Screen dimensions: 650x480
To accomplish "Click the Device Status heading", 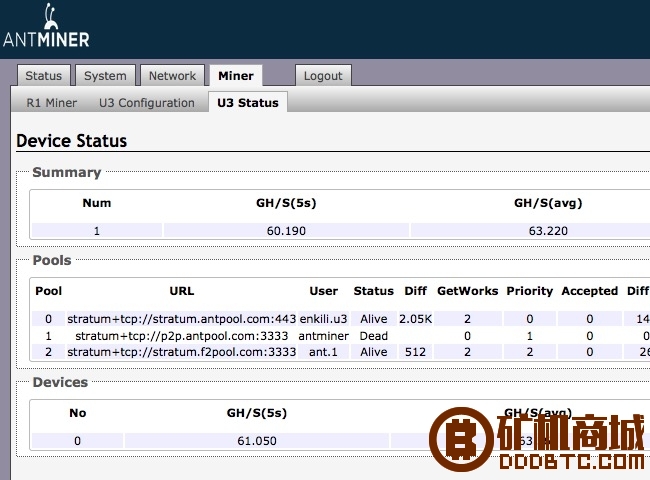I will [72, 141].
